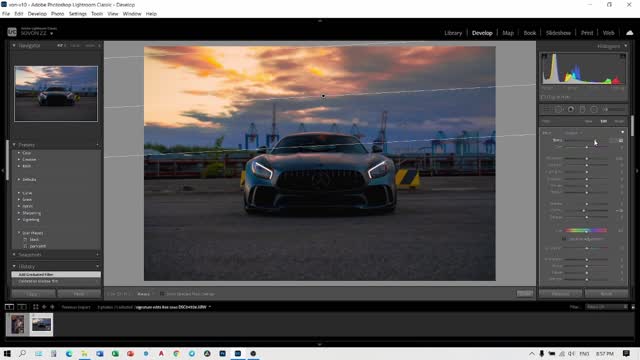Switch to the Slideshow module
Screen dimensions: 640x360
(558, 33)
